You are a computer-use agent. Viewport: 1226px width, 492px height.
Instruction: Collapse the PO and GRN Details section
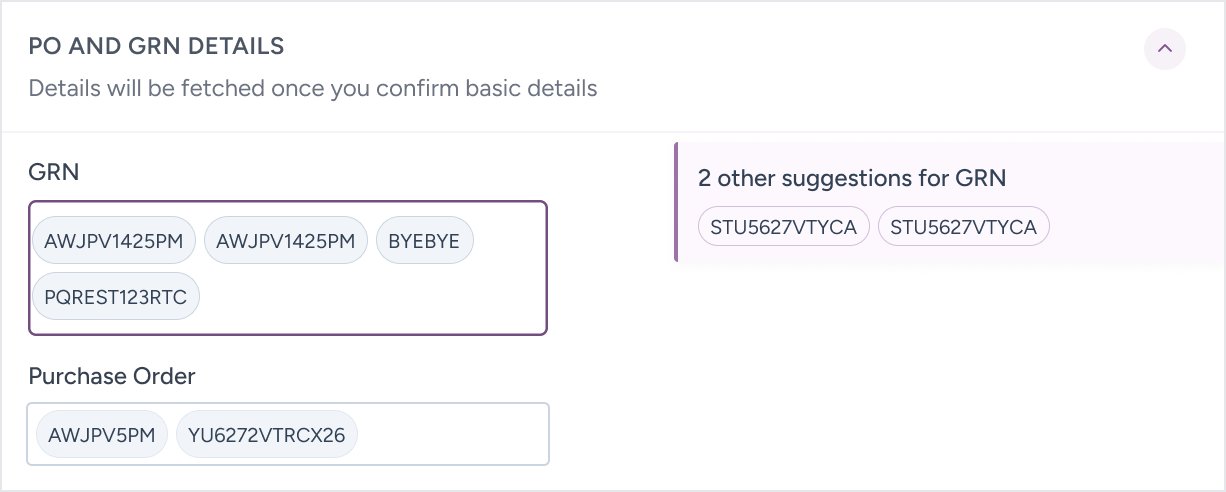coord(1164,48)
